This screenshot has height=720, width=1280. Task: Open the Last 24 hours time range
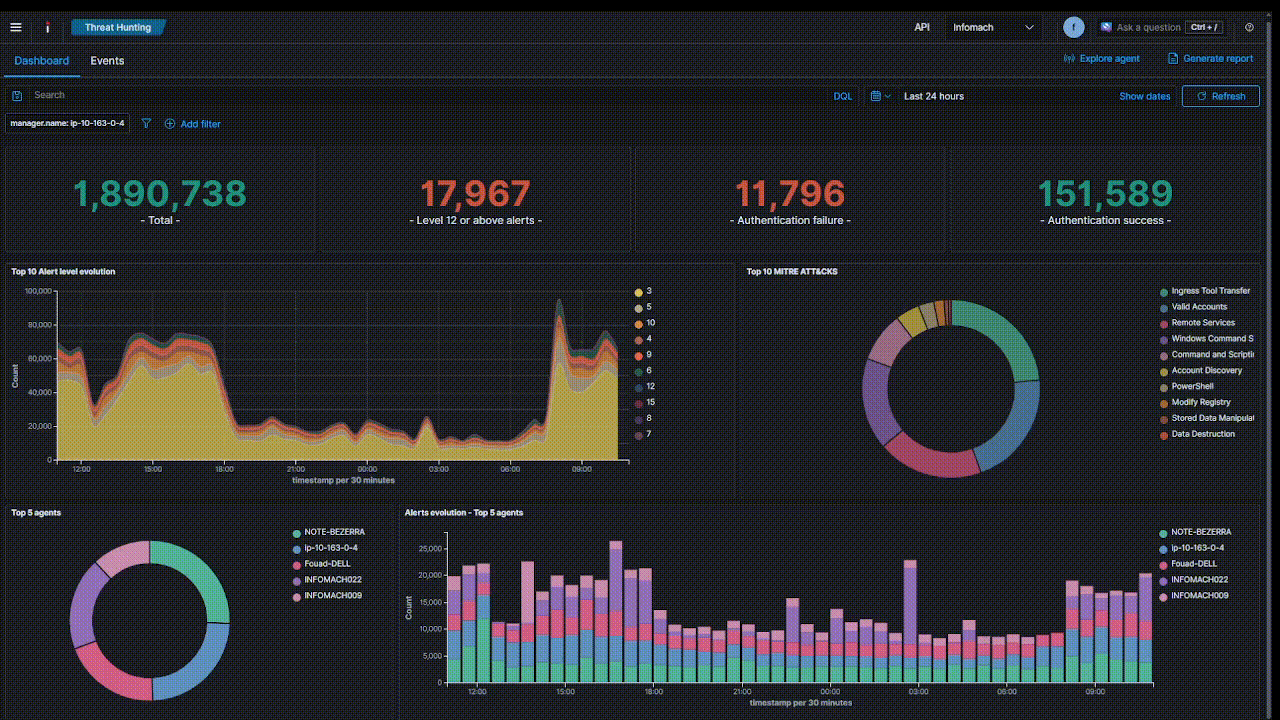[934, 96]
